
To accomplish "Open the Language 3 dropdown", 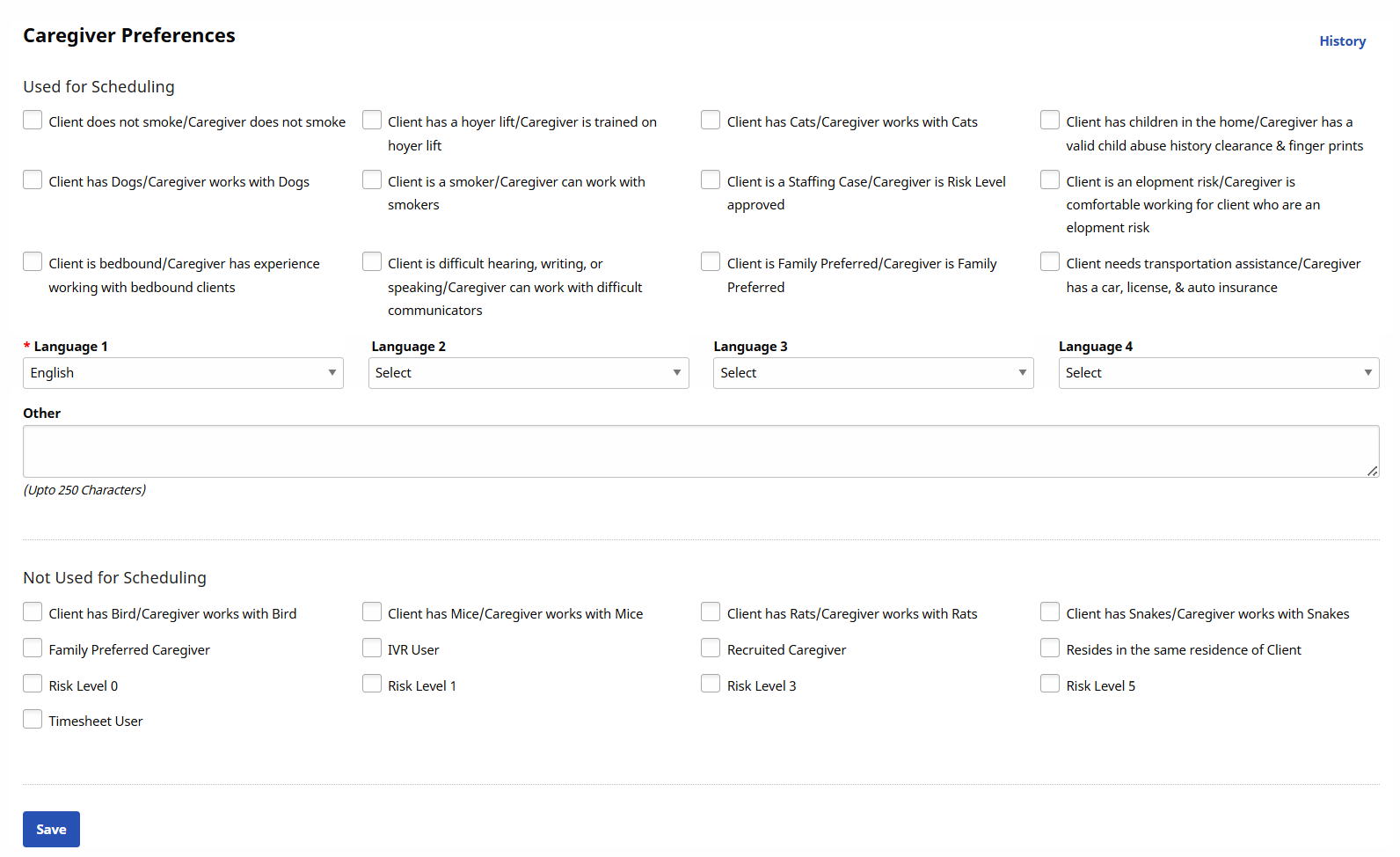I will [873, 373].
